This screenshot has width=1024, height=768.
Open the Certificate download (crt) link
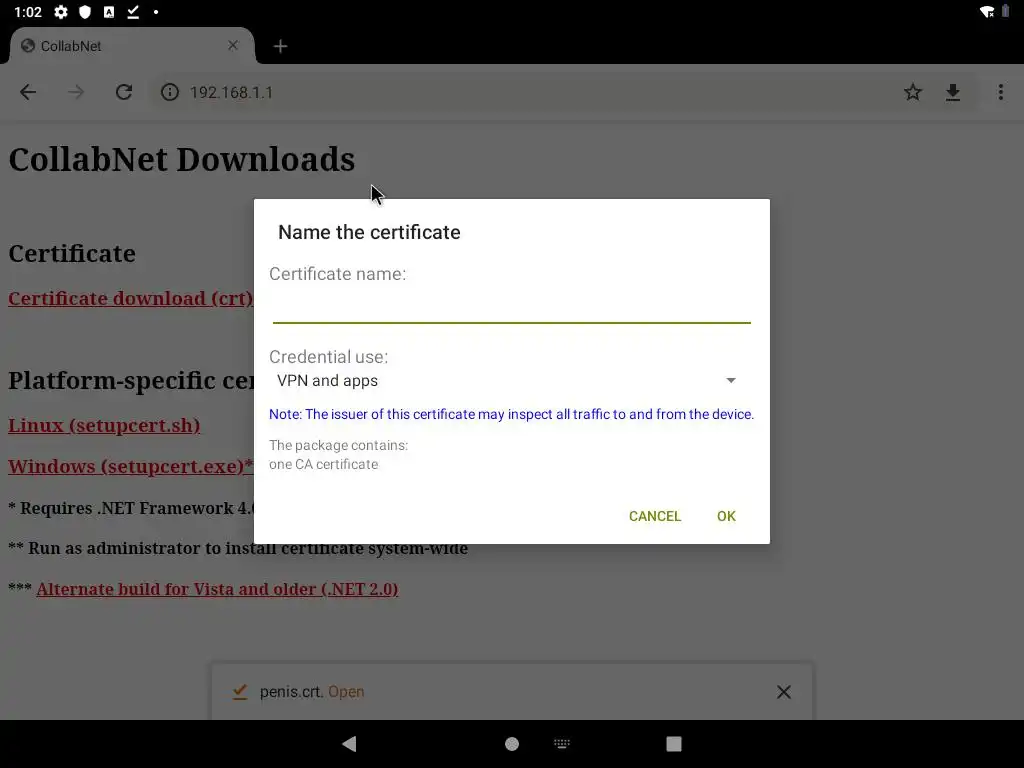click(131, 298)
